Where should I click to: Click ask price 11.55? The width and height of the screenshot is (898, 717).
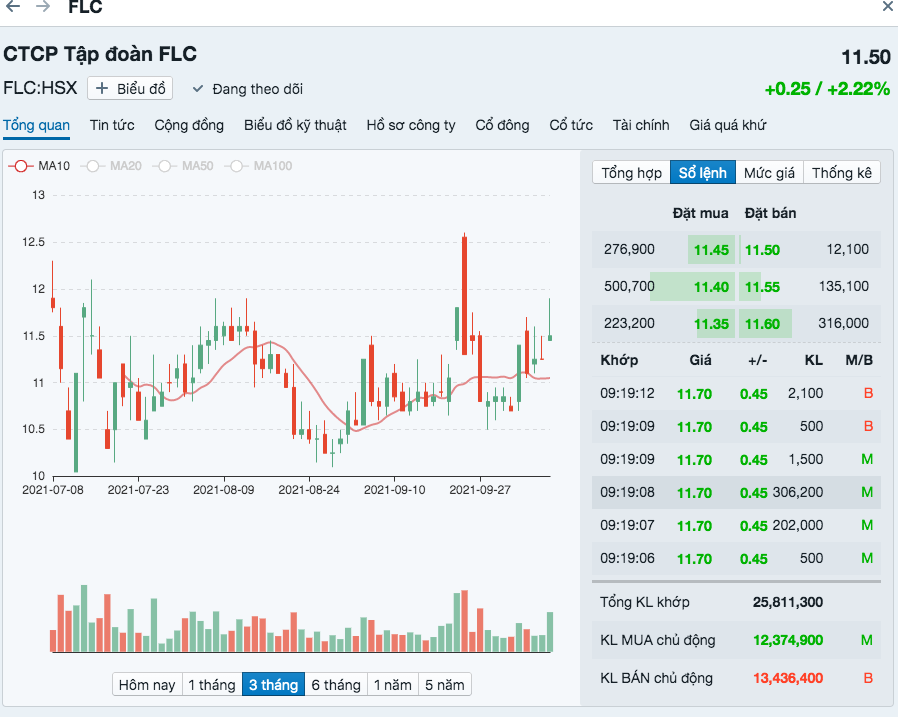click(762, 287)
